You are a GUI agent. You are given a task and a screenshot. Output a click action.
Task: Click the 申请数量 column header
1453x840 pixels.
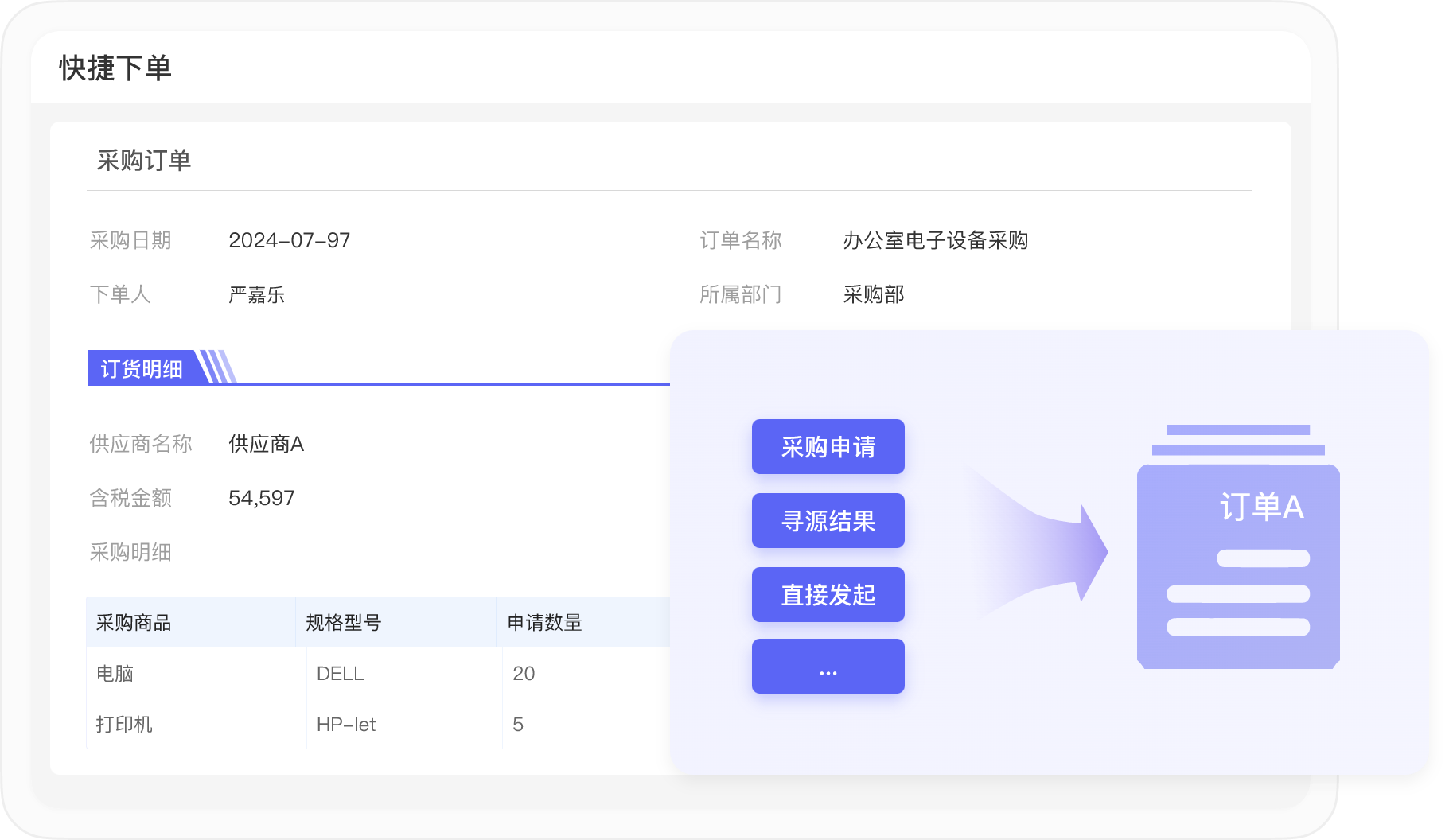pos(544,623)
